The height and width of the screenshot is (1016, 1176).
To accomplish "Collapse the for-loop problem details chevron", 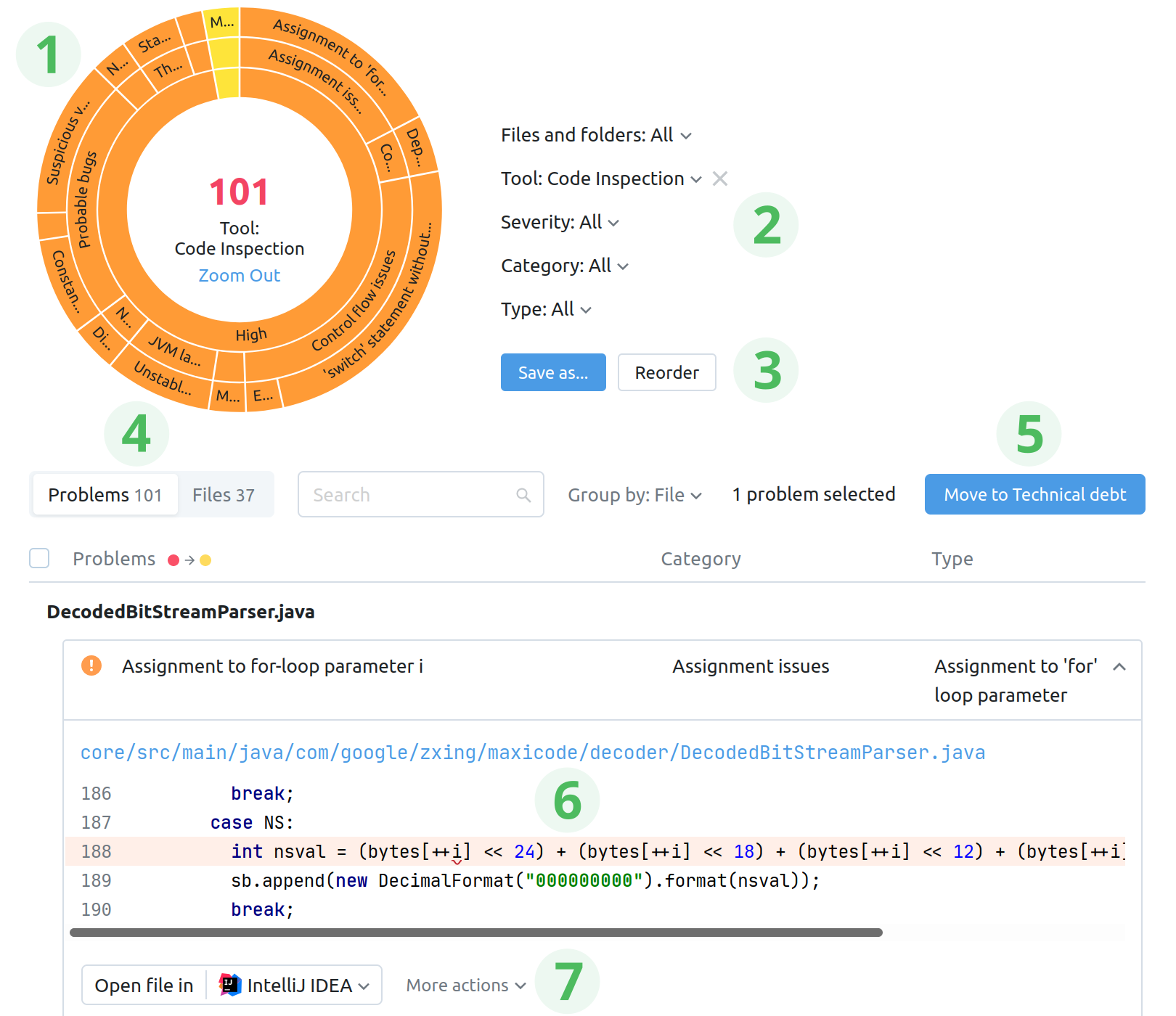I will (1119, 666).
